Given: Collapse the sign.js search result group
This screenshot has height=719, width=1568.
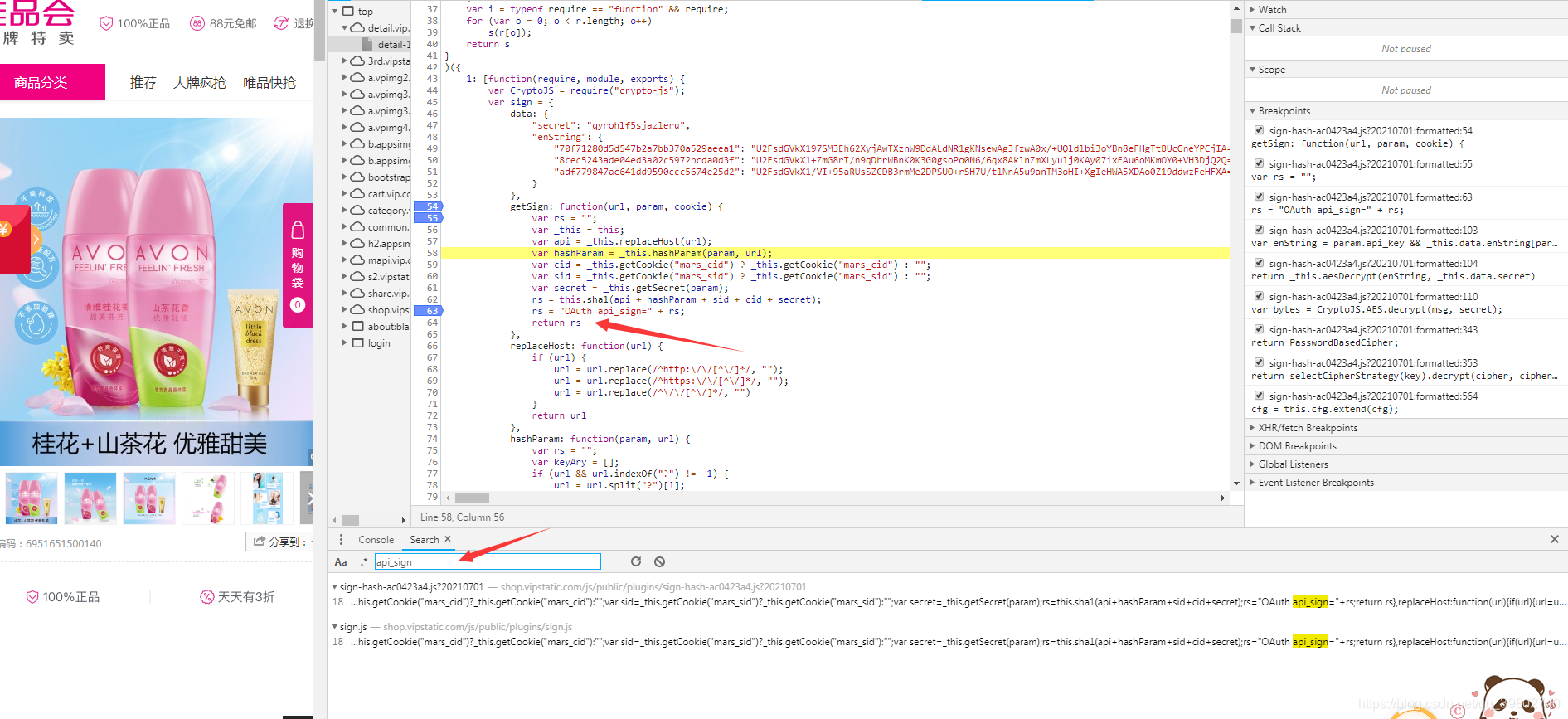Looking at the screenshot, I should click(334, 627).
